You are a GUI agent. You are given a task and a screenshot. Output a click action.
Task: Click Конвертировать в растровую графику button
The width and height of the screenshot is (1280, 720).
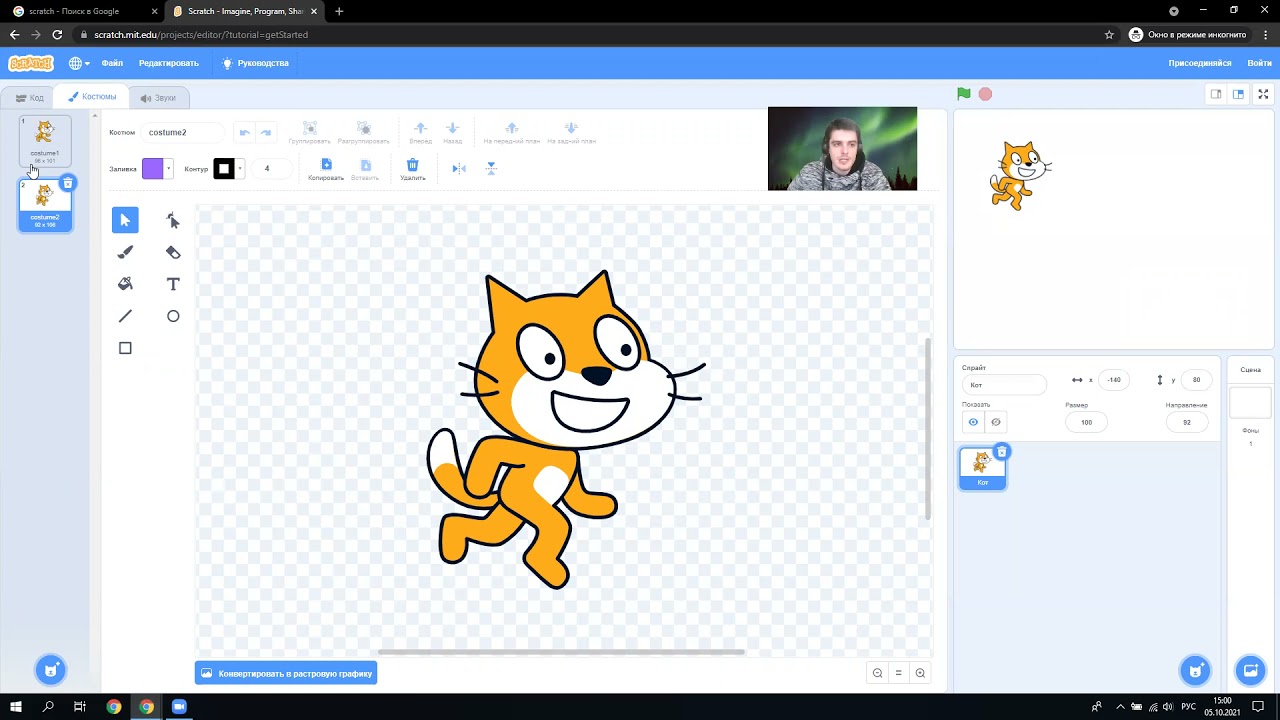tap(286, 673)
